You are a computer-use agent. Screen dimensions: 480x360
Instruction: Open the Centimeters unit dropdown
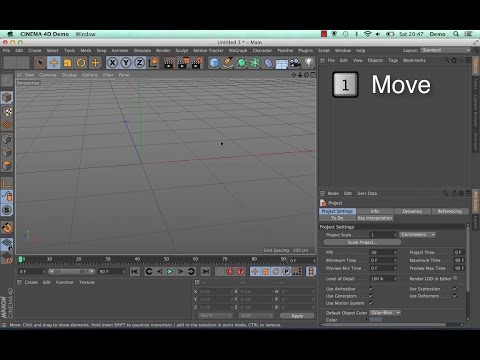click(417, 235)
